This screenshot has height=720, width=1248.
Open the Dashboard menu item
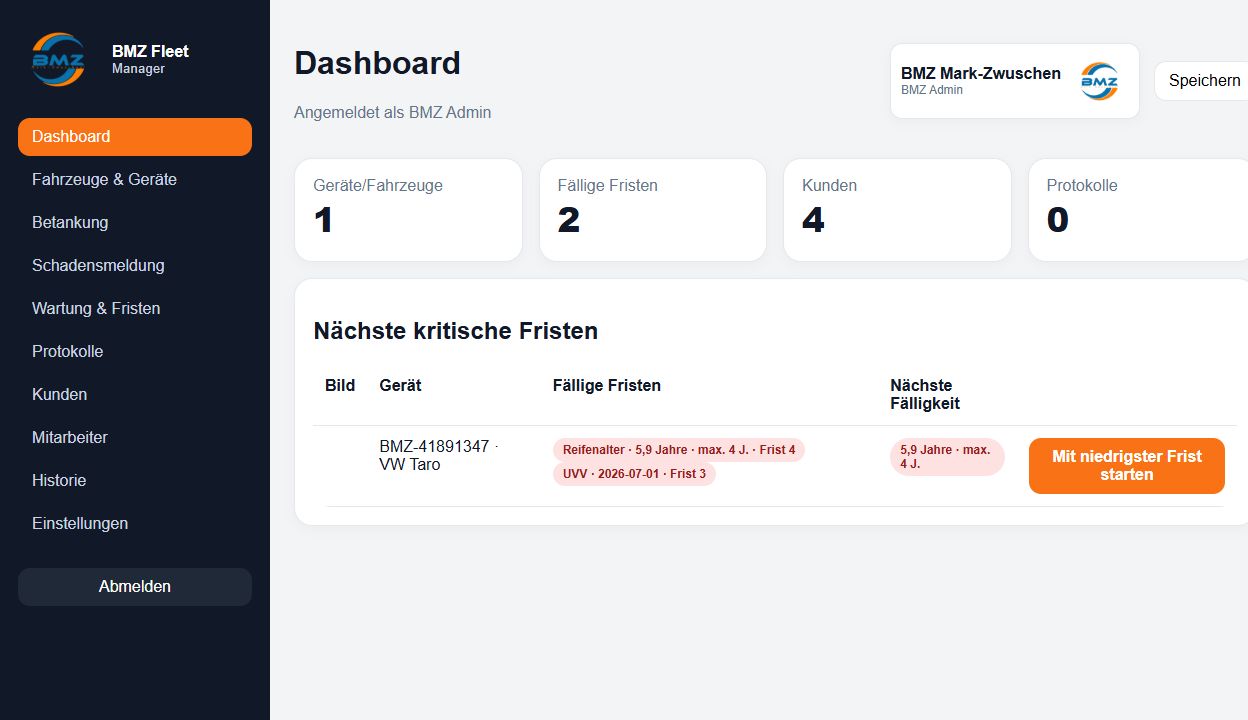(135, 137)
